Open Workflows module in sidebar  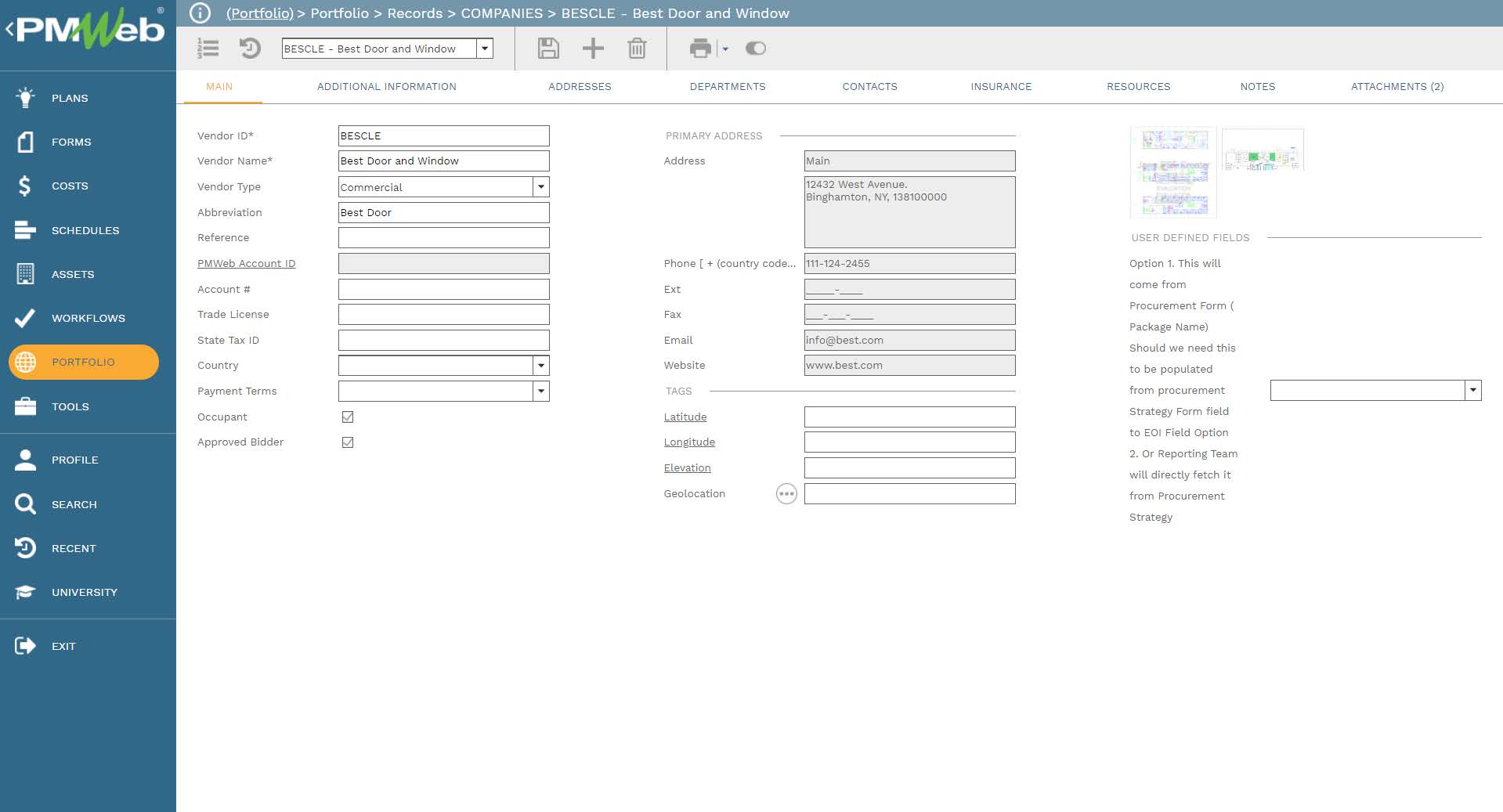click(88, 318)
